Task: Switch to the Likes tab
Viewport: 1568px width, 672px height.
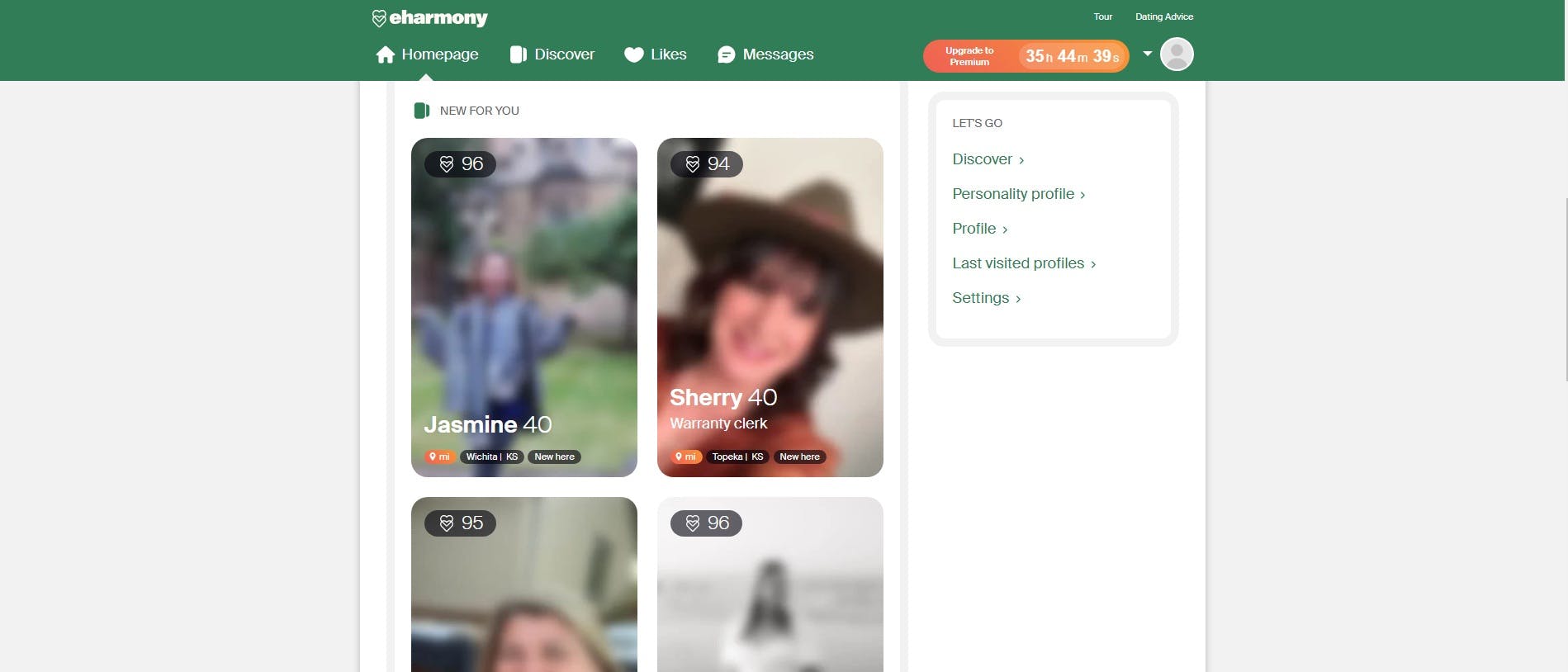Action: [668, 54]
